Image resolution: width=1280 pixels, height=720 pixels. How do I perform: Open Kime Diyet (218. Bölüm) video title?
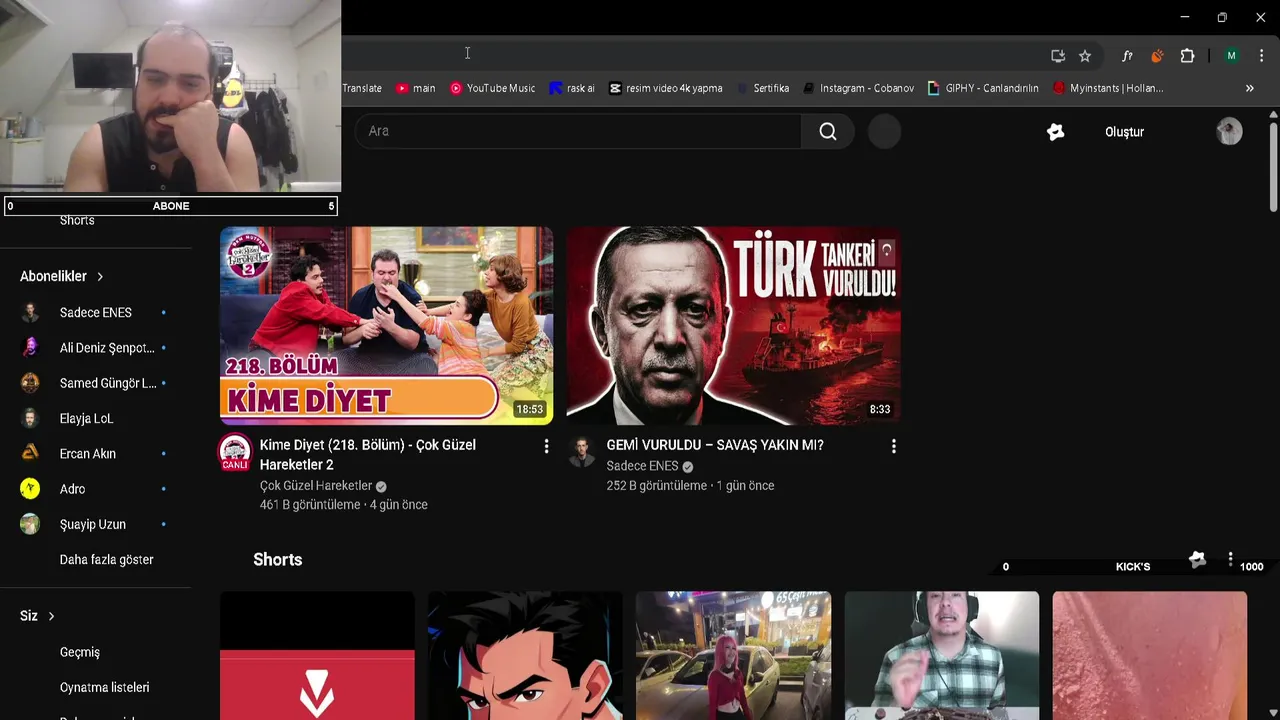(367, 455)
